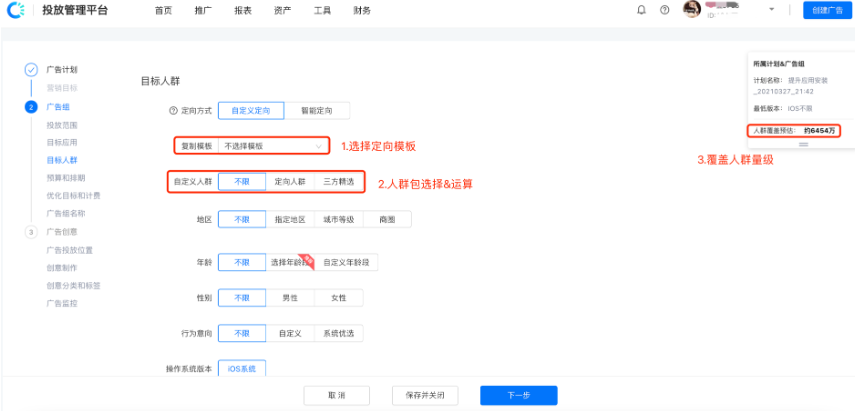Select iOS系统 version option

pos(242,368)
